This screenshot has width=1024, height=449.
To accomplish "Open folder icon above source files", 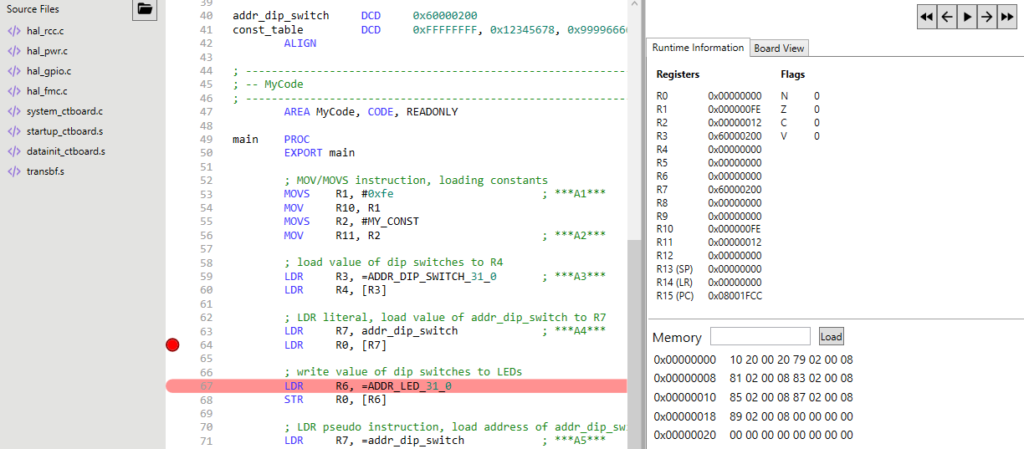I will click(x=145, y=9).
